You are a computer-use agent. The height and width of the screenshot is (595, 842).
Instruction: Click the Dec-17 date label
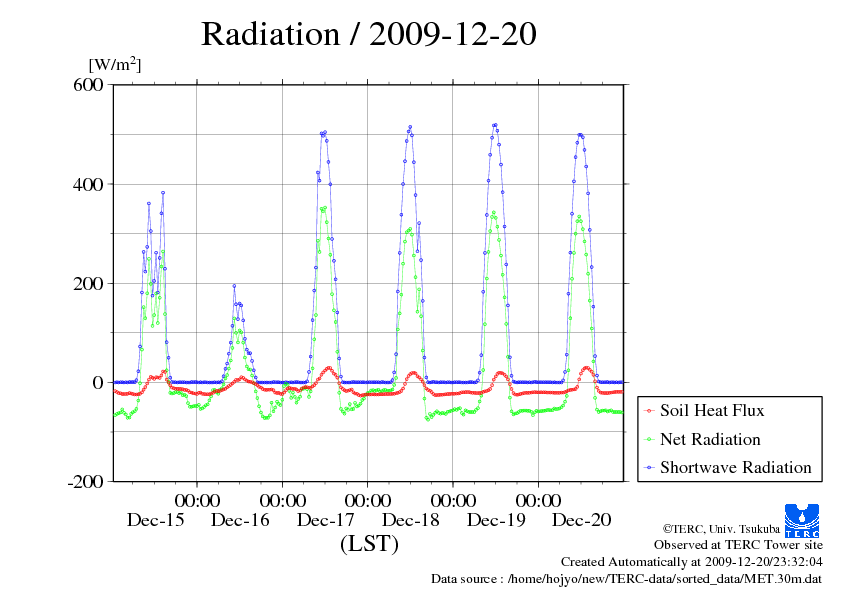pyautogui.click(x=325, y=520)
